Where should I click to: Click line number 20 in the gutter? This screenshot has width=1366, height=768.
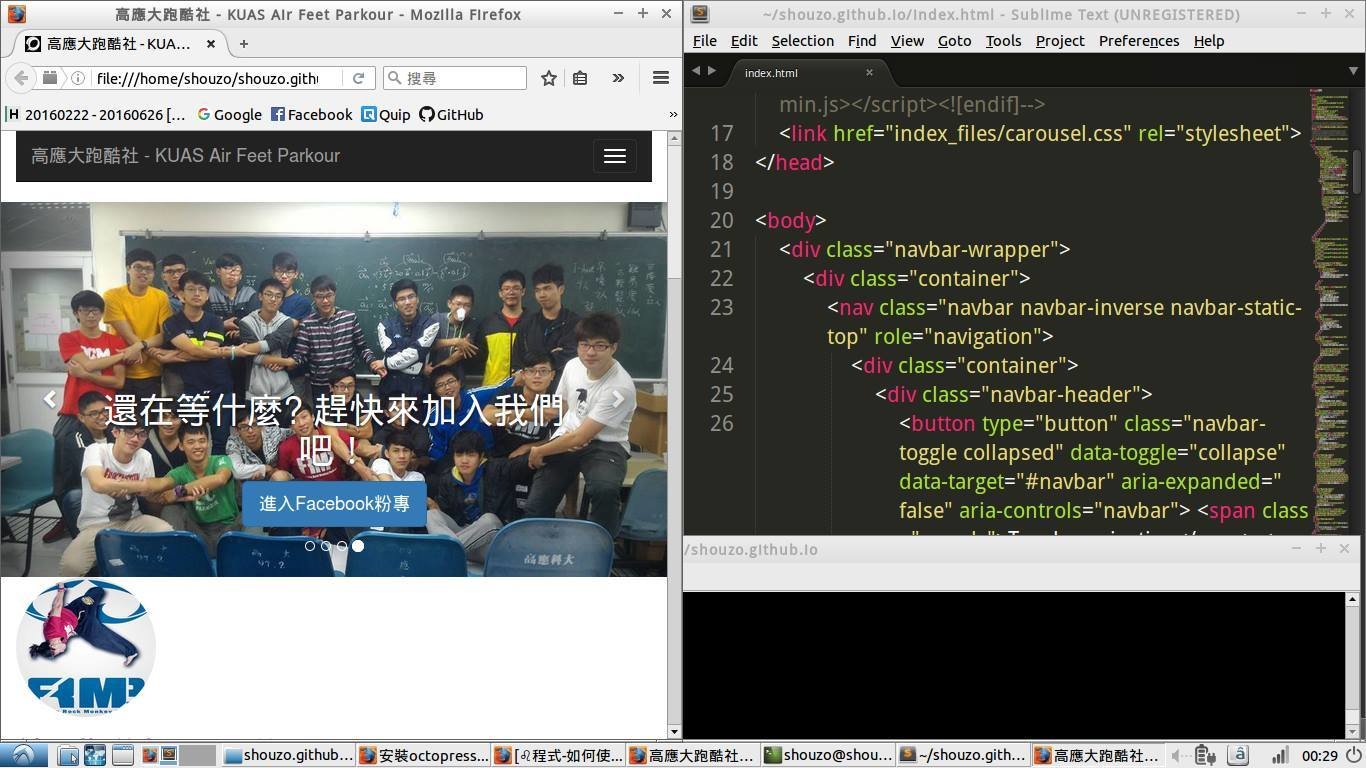tap(721, 220)
